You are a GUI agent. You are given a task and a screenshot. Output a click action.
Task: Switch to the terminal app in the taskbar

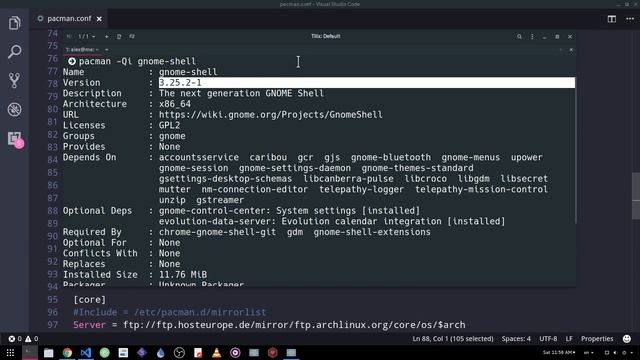30,352
